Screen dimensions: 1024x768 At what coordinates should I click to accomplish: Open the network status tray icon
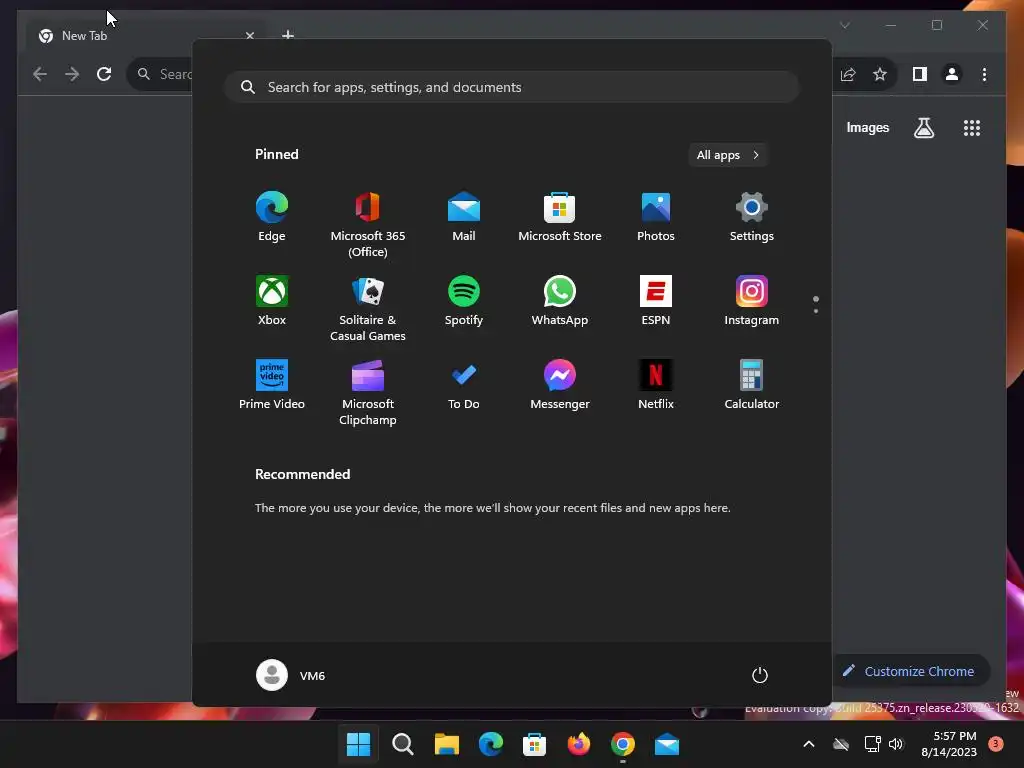(872, 744)
